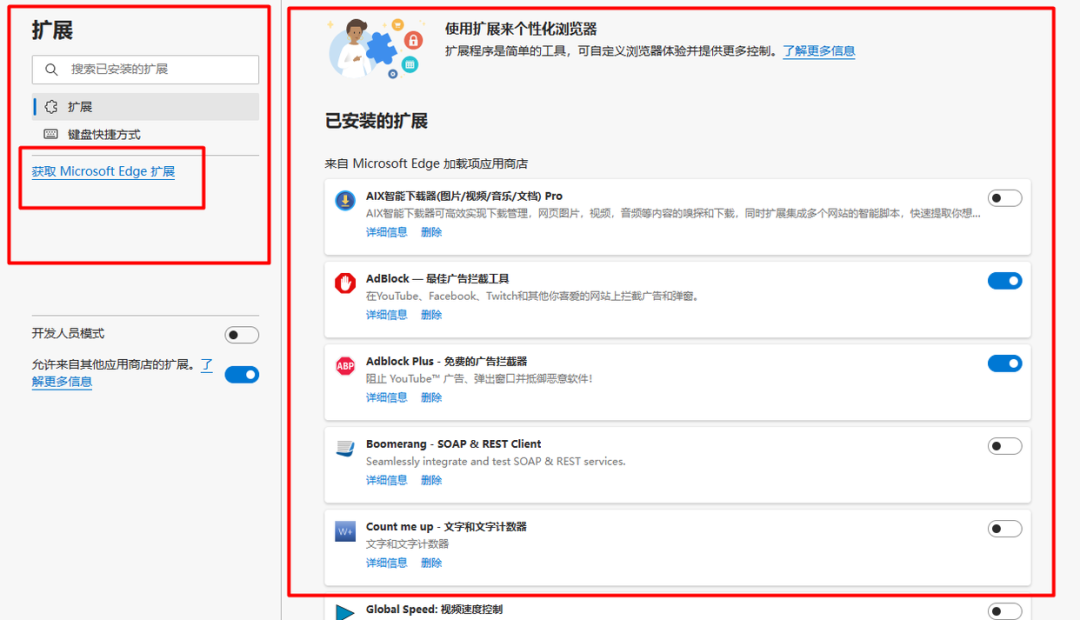Enable the AIX智能下载器 extension toggle
The height and width of the screenshot is (620, 1080).
(1005, 198)
